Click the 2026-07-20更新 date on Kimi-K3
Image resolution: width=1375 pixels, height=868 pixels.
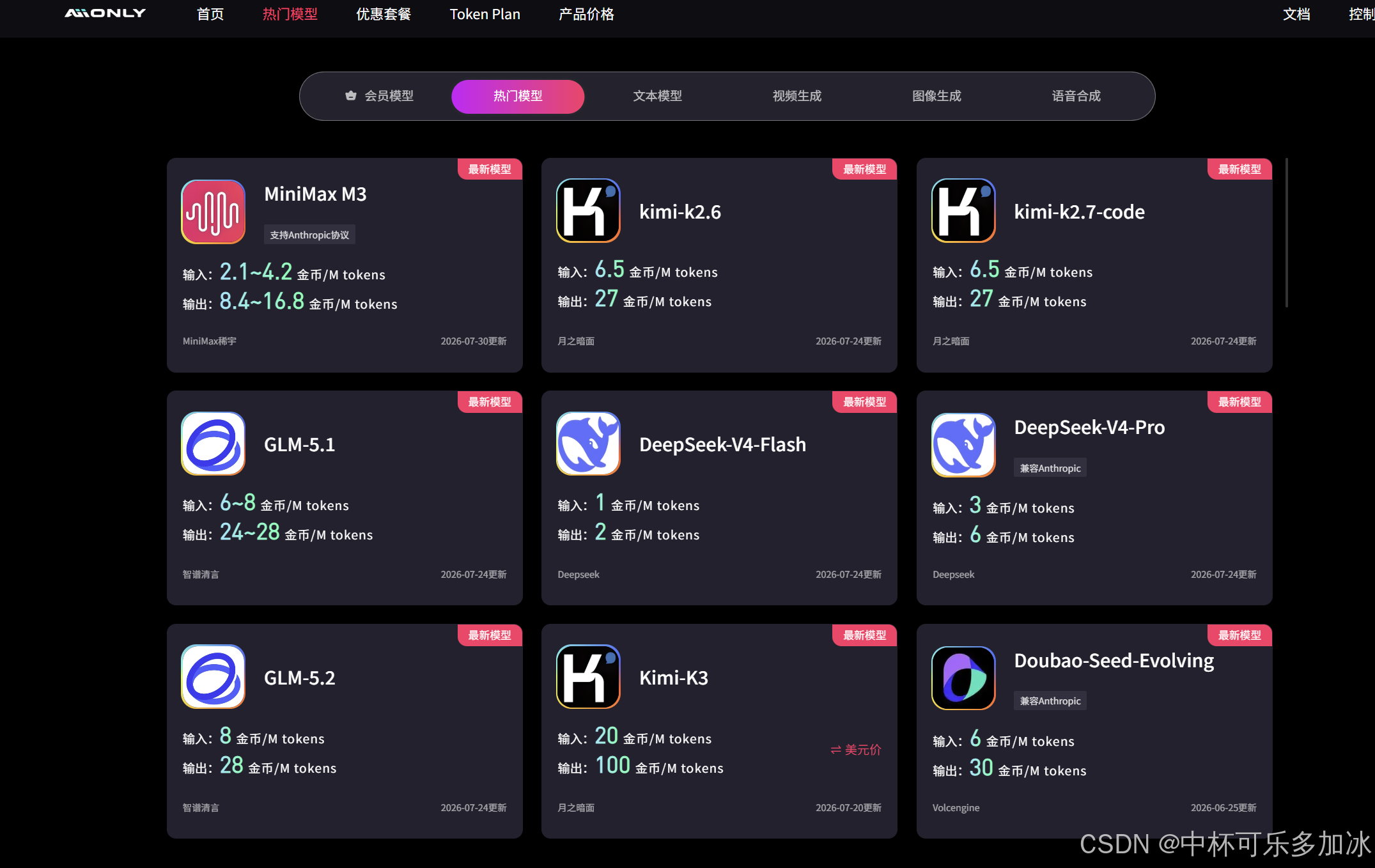(x=848, y=807)
